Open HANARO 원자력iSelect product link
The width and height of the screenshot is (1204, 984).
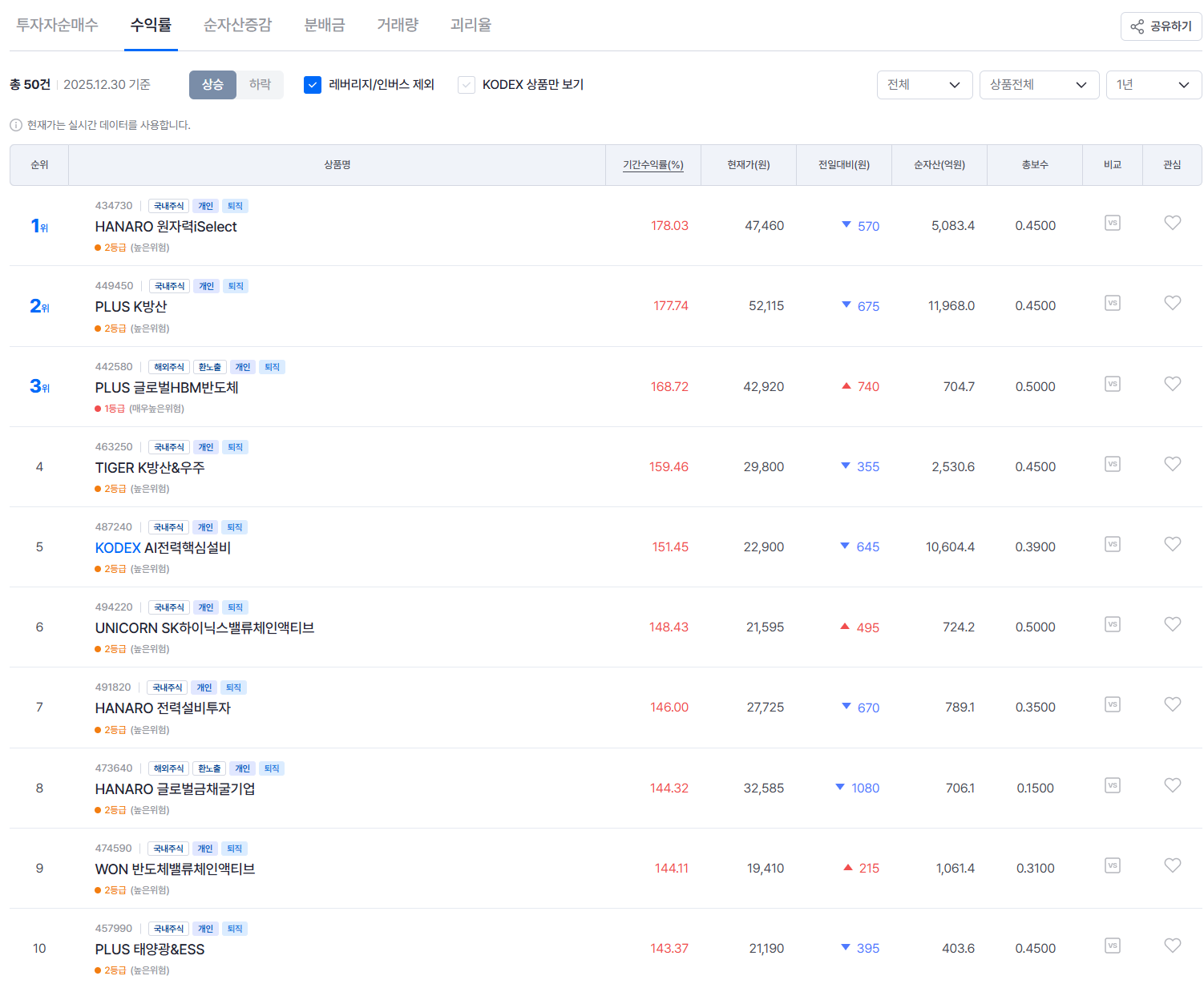tap(166, 227)
